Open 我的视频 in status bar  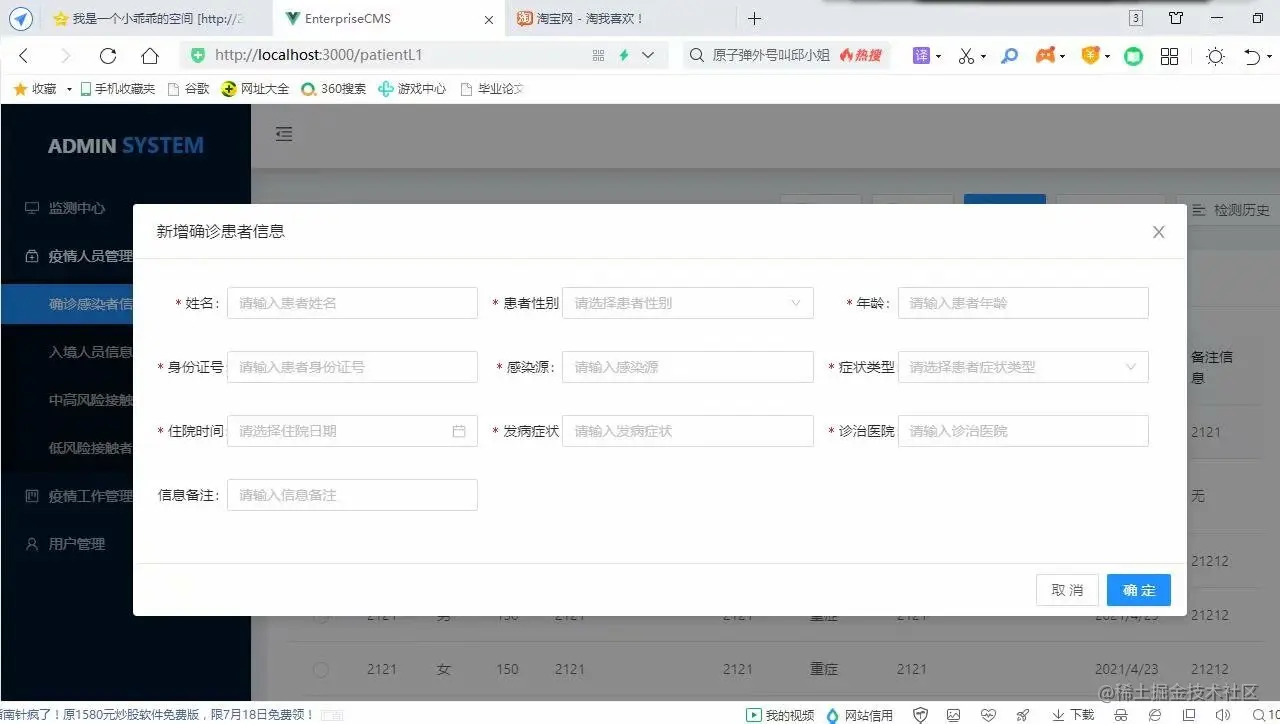pyautogui.click(x=780, y=715)
